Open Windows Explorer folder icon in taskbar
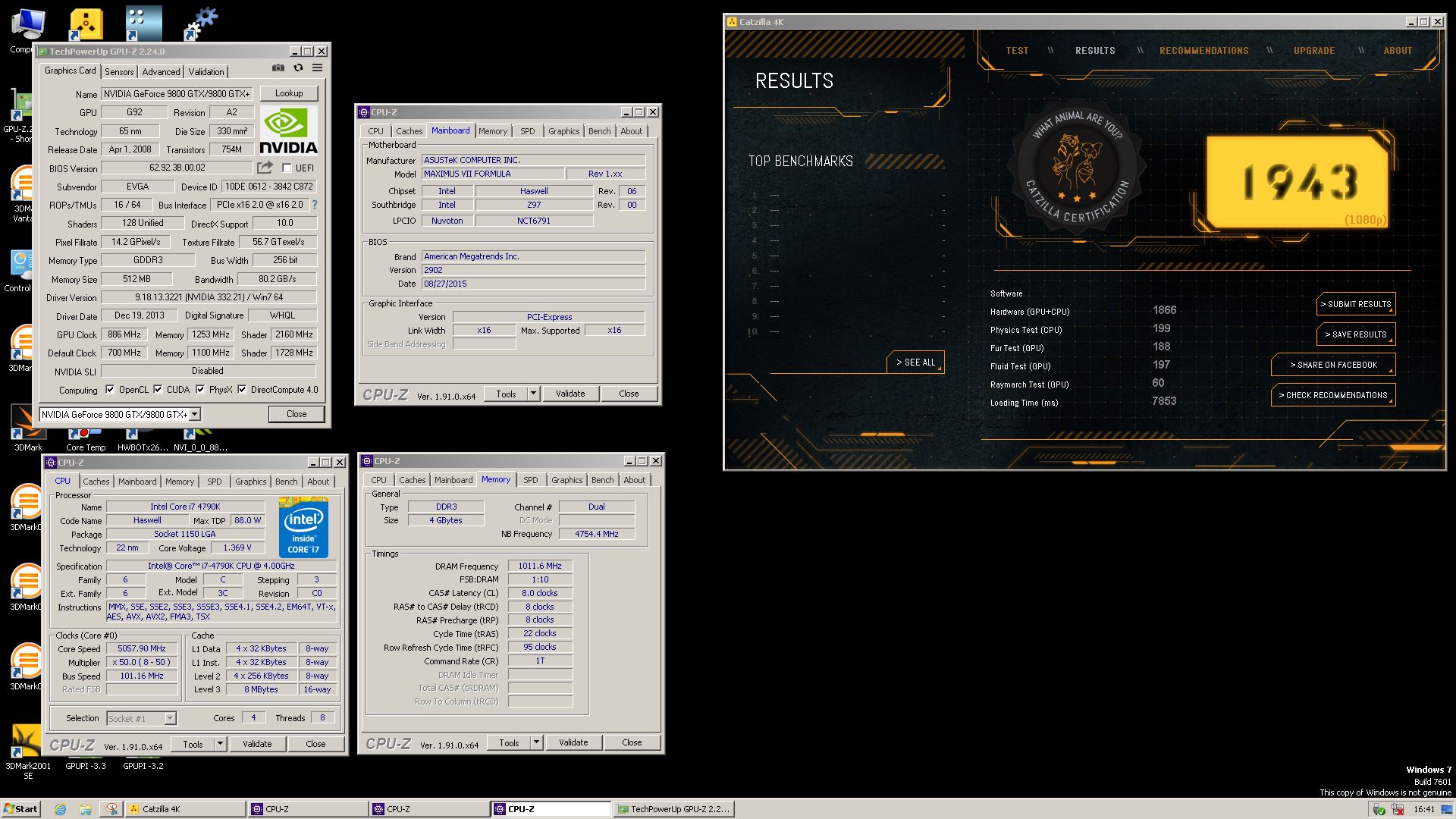This screenshot has width=1456, height=819. 86,809
